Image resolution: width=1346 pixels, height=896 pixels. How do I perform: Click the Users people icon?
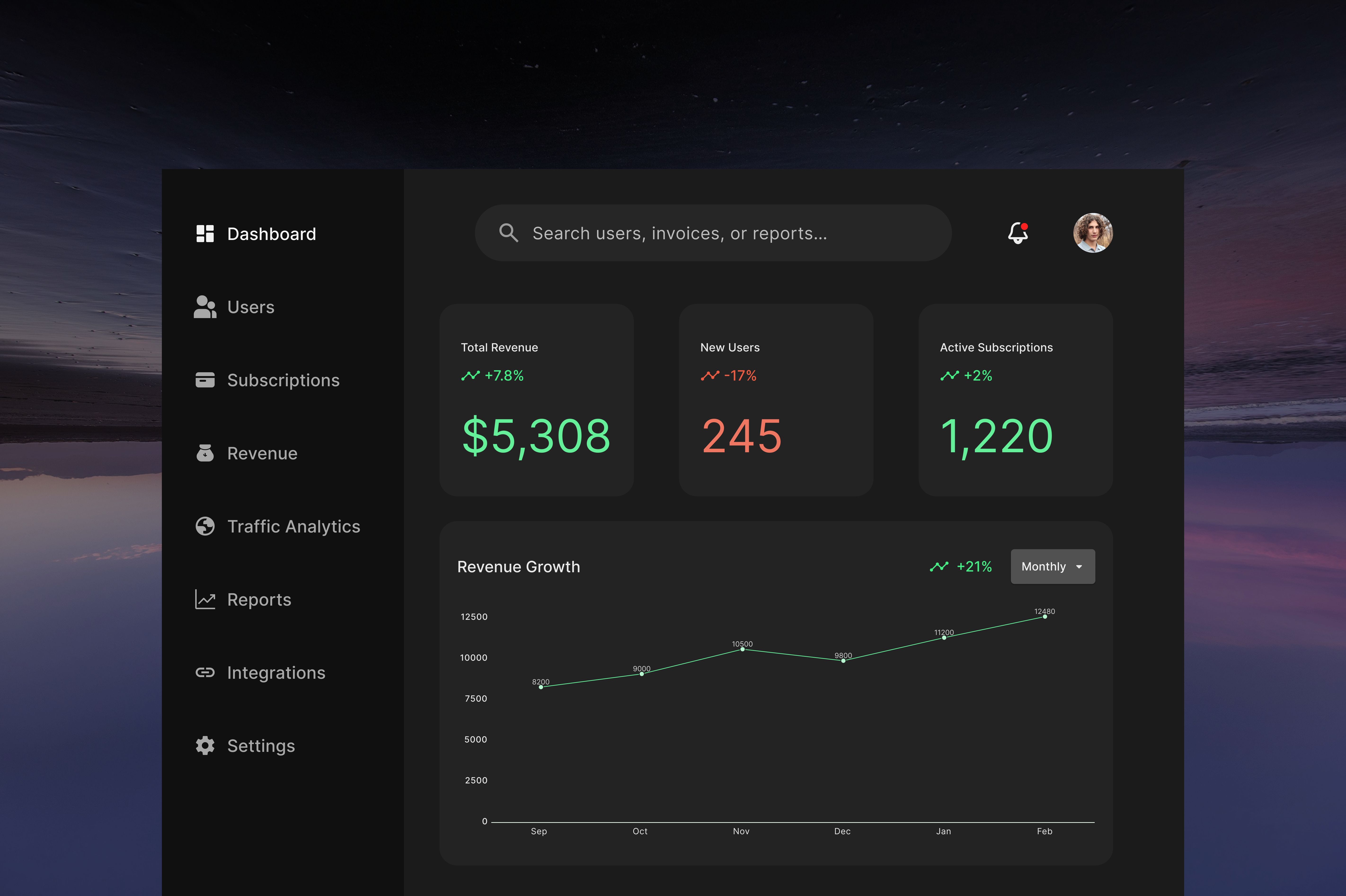tap(205, 307)
